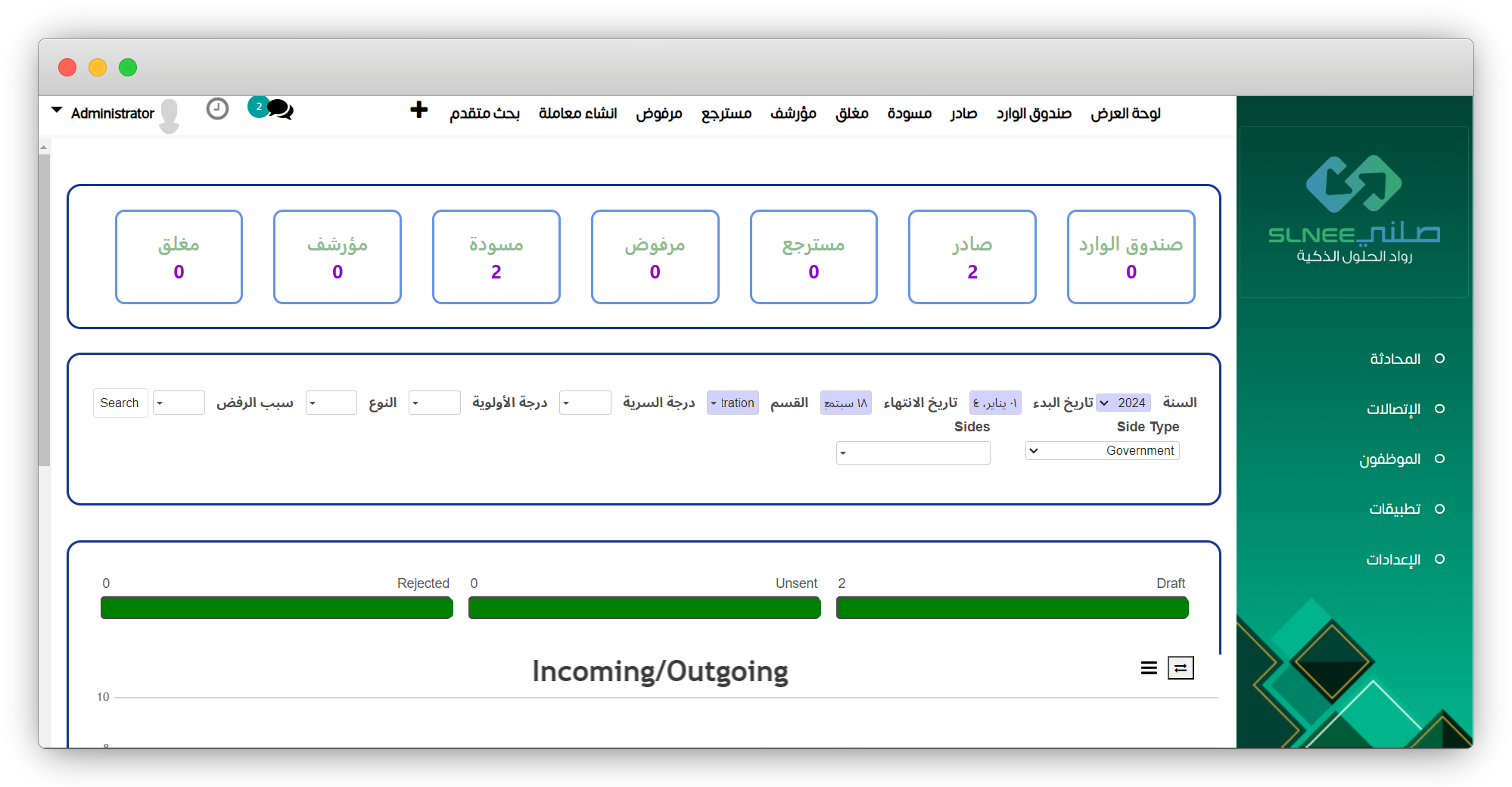This screenshot has width=1512, height=787.
Task: Select the الموظفون sidebar item
Action: [x=1390, y=459]
